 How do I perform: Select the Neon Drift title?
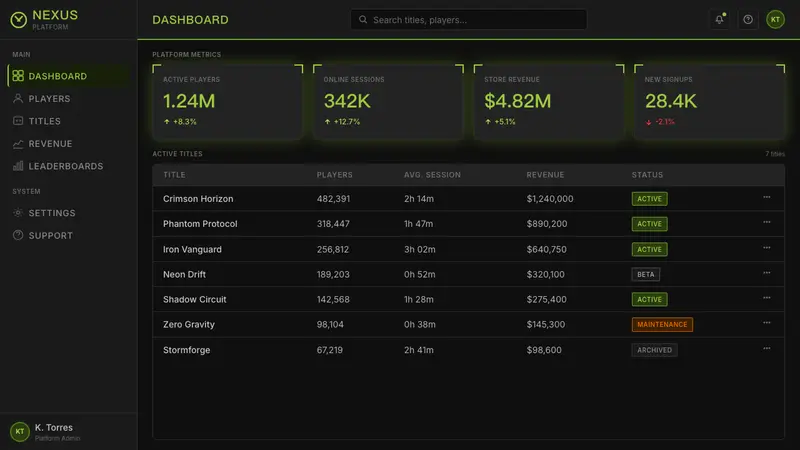[x=184, y=274]
